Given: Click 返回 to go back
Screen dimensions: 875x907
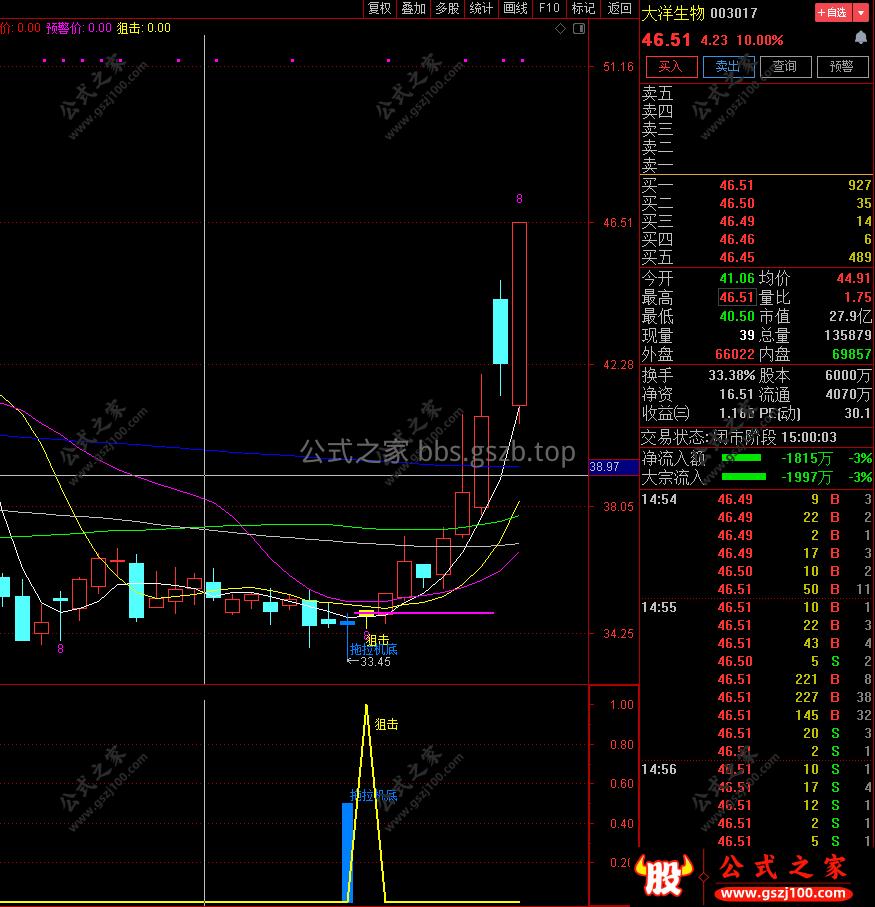Looking at the screenshot, I should click(619, 8).
